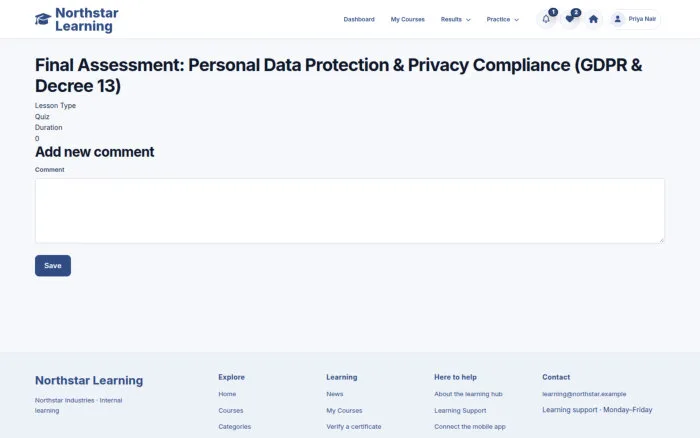Open the notifications bell icon
700x438 pixels.
(546, 19)
